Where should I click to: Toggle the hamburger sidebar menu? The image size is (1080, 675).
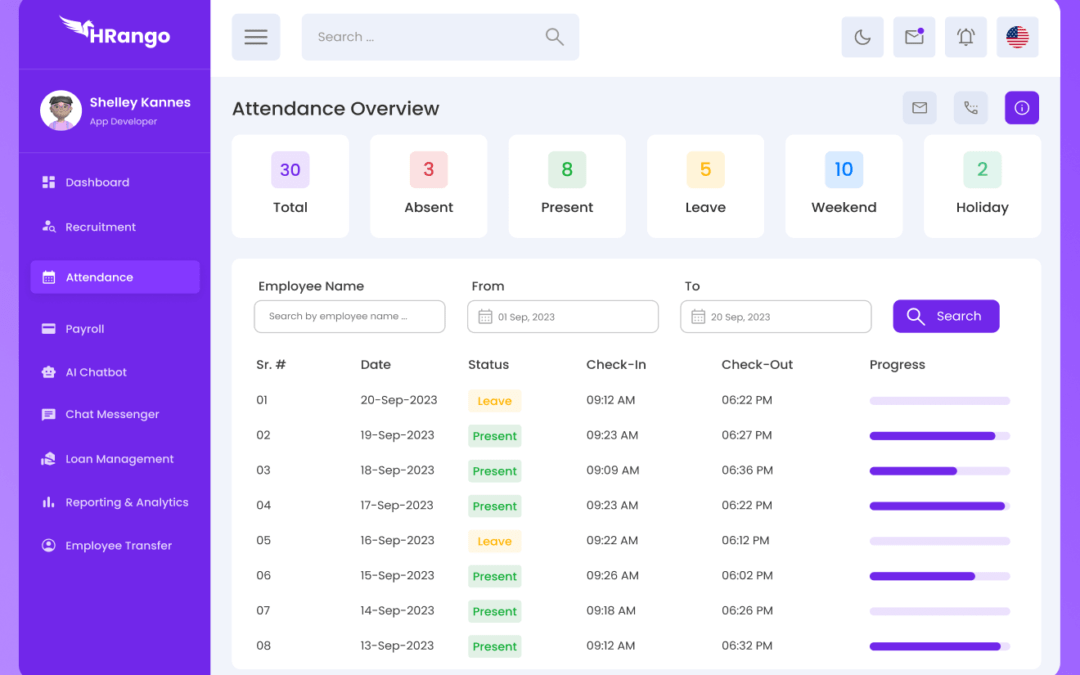pyautogui.click(x=256, y=37)
